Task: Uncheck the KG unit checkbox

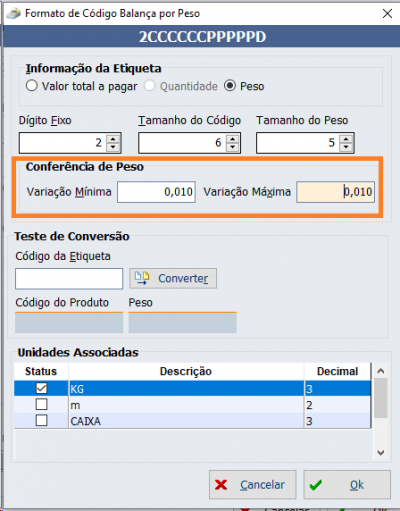Action: pos(42,388)
